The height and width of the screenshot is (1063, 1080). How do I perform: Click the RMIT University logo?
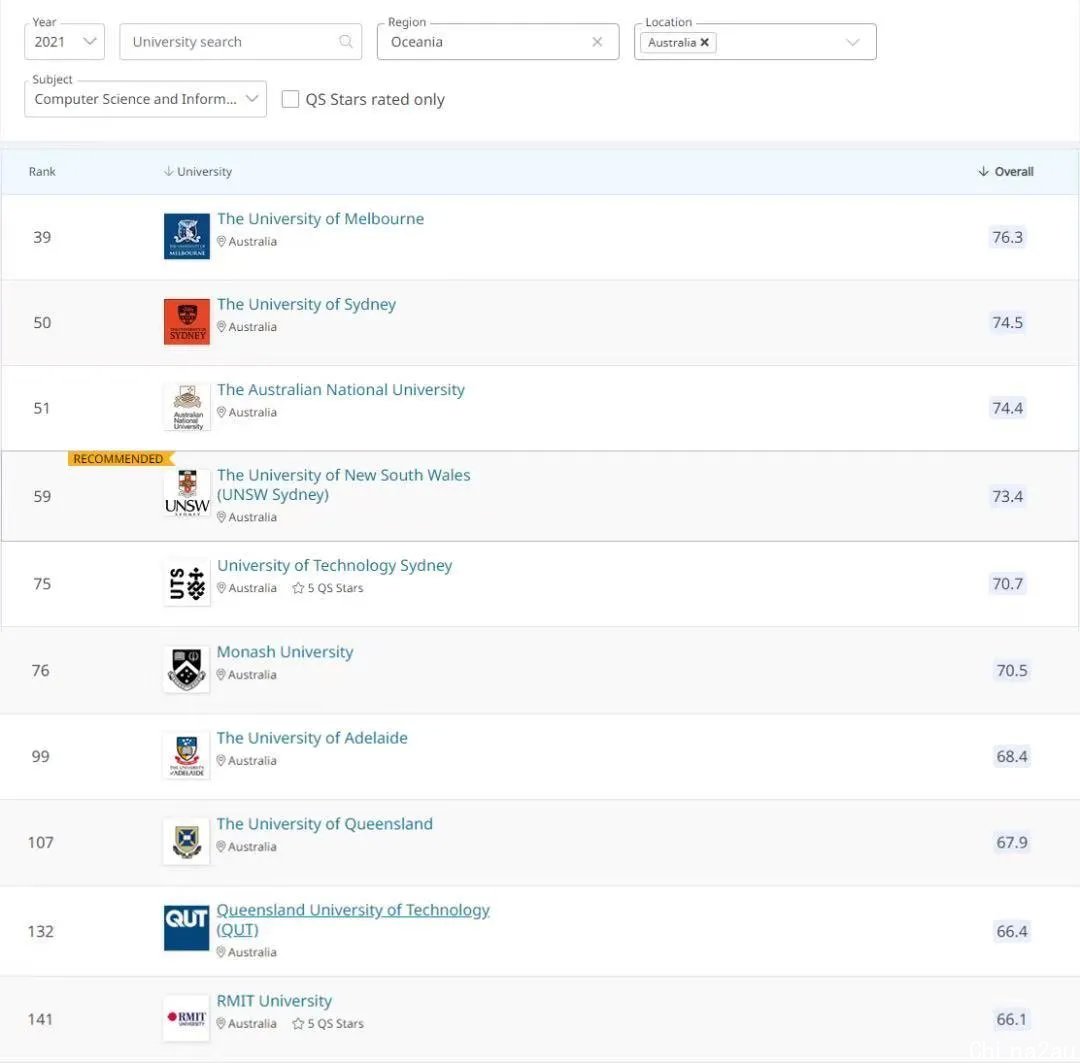coord(186,1018)
